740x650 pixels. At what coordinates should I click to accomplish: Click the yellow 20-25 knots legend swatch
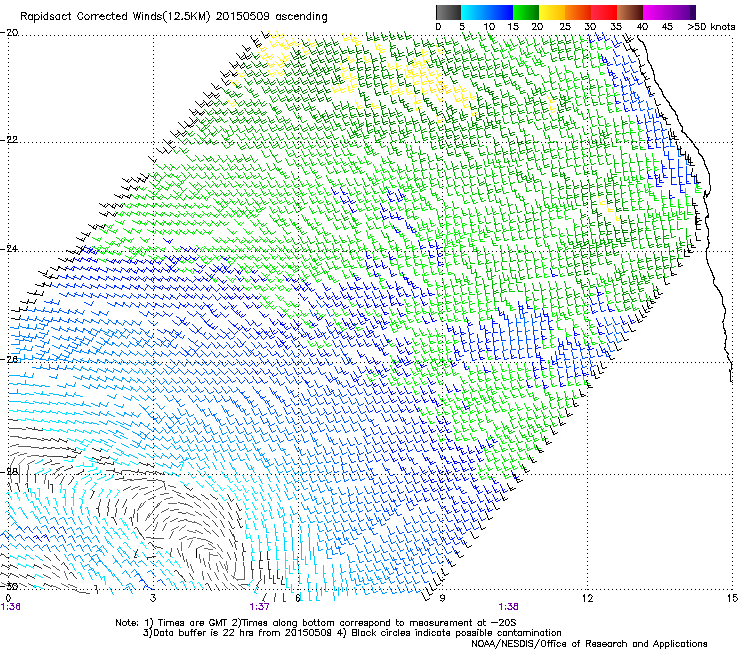click(x=552, y=12)
